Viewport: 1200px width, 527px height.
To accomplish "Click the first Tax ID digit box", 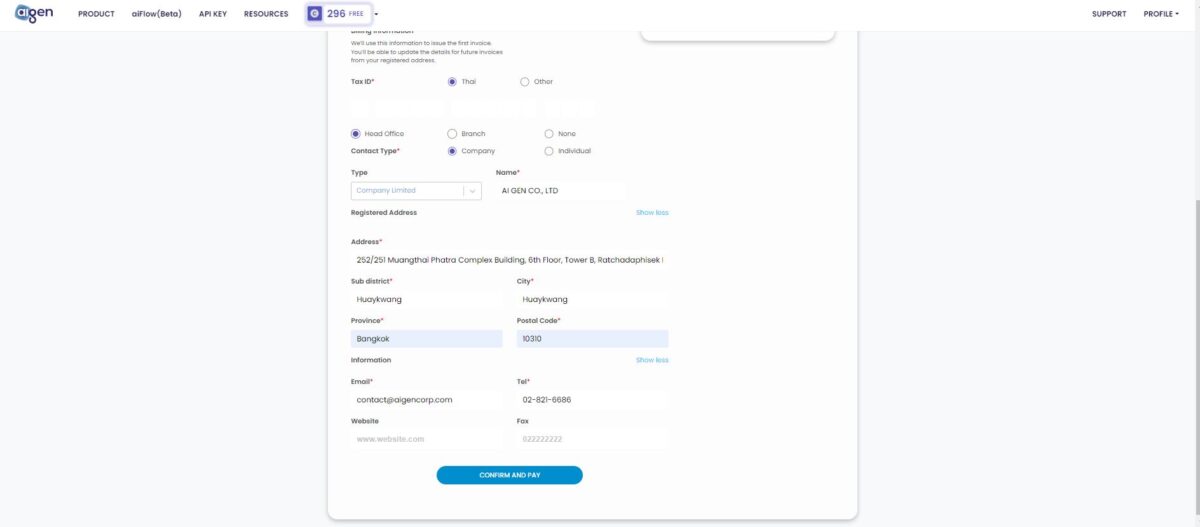I will 360,107.
